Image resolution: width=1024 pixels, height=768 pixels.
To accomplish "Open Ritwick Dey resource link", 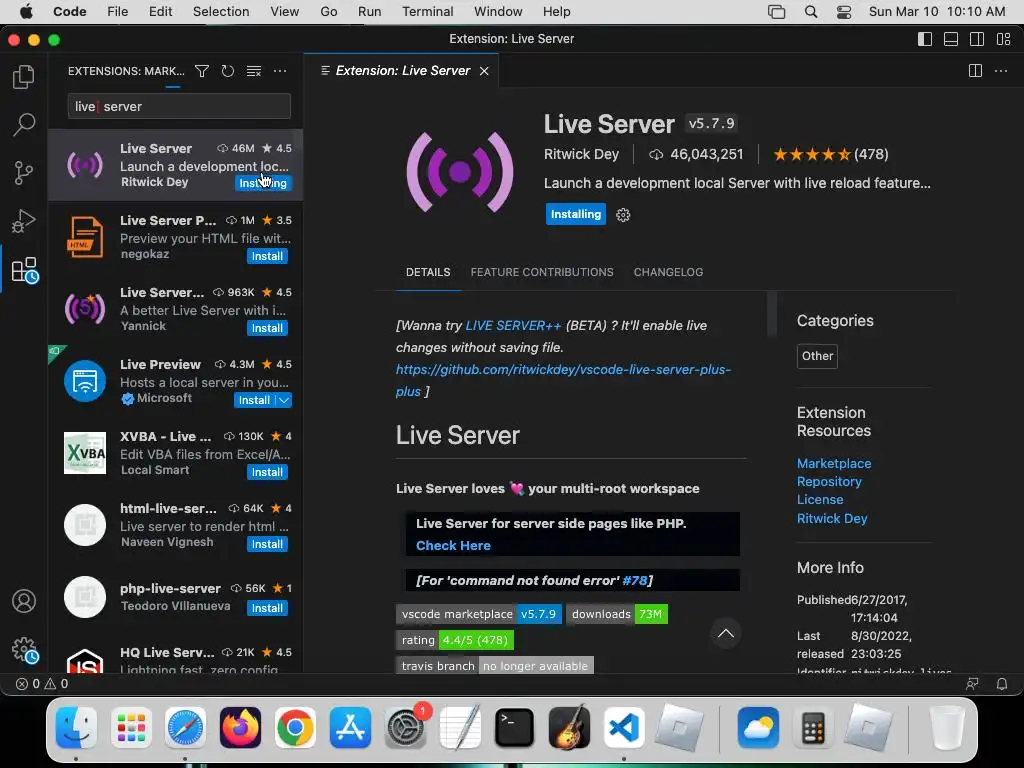I will coord(832,519).
